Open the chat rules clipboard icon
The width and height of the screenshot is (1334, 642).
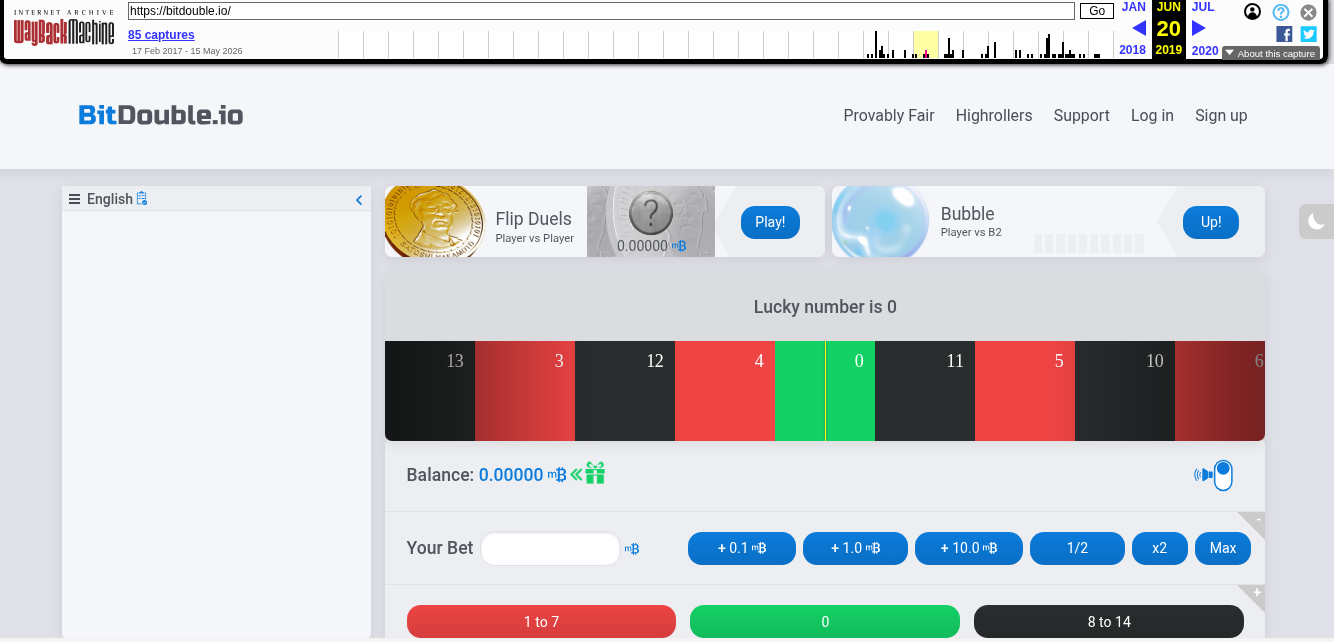142,198
